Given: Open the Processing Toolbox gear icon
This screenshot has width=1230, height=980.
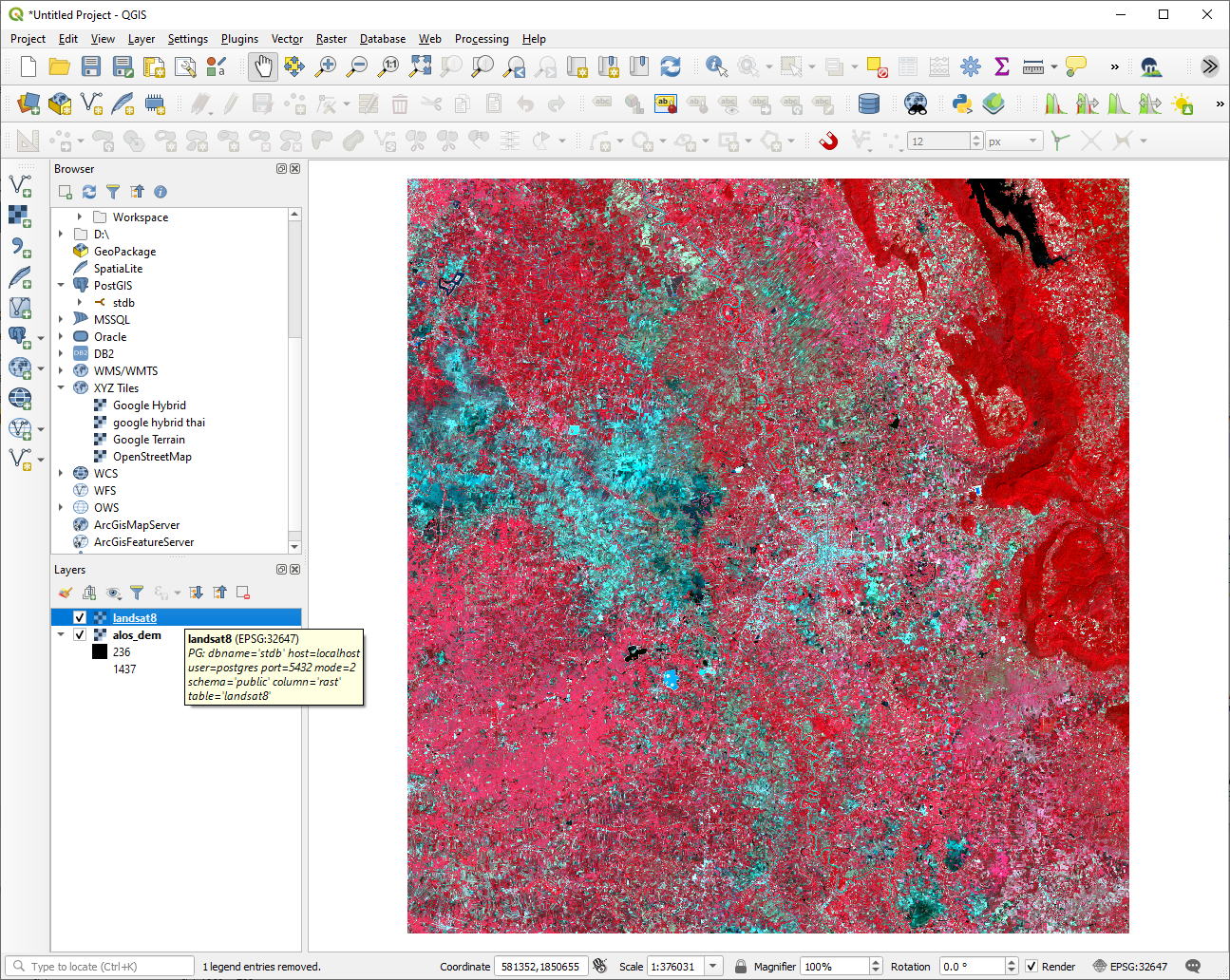Looking at the screenshot, I should click(x=971, y=66).
